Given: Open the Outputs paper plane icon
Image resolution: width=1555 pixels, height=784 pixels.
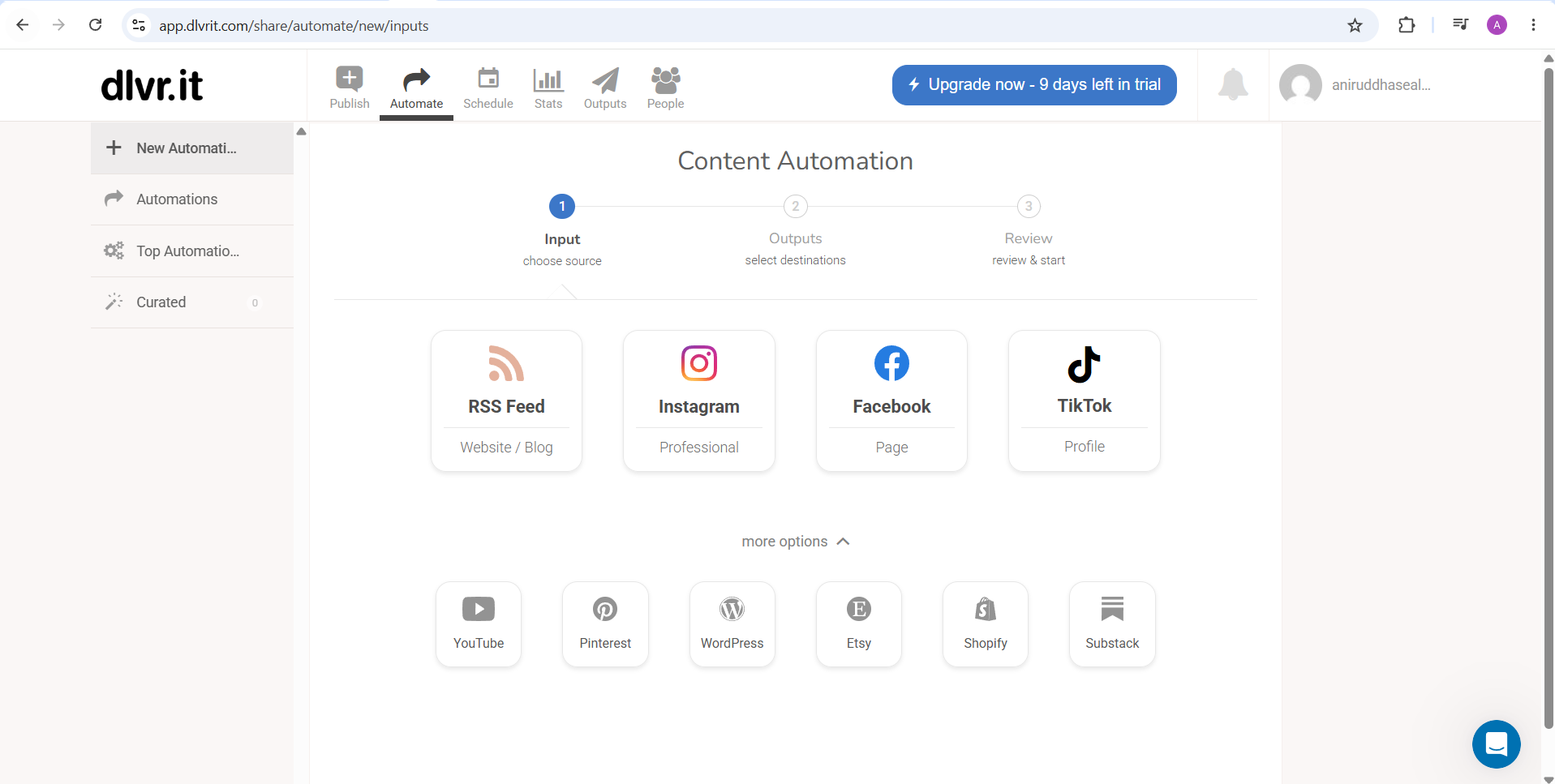Looking at the screenshot, I should [x=605, y=79].
